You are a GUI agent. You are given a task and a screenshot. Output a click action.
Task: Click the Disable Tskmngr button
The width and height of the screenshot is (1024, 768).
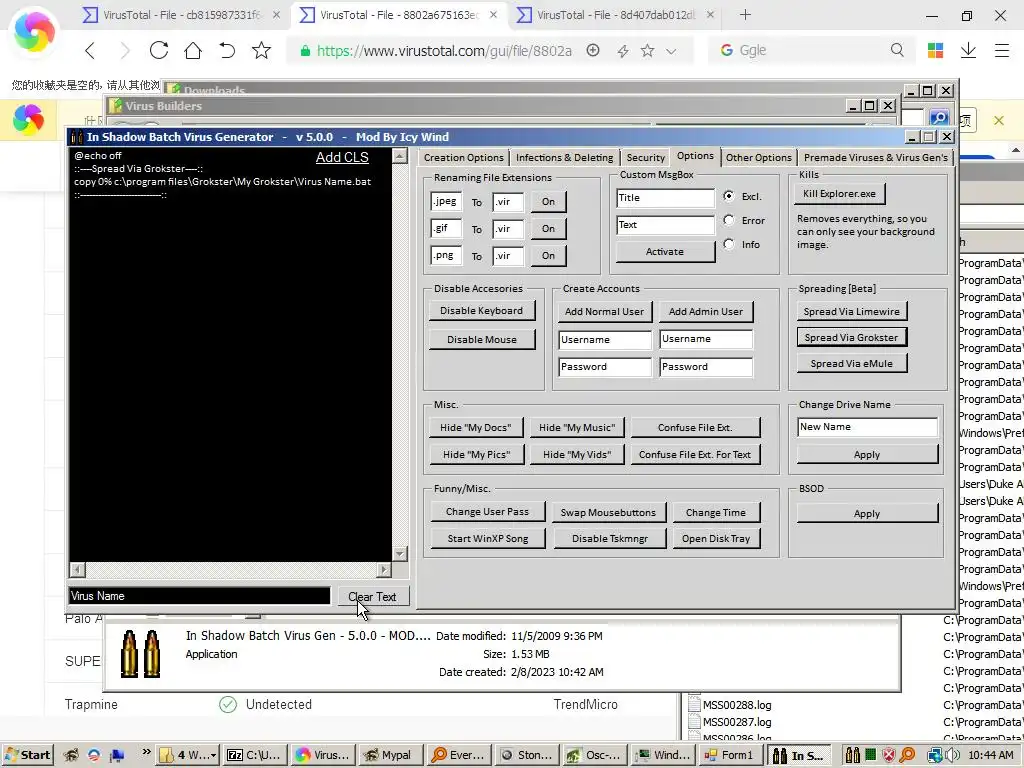(610, 539)
